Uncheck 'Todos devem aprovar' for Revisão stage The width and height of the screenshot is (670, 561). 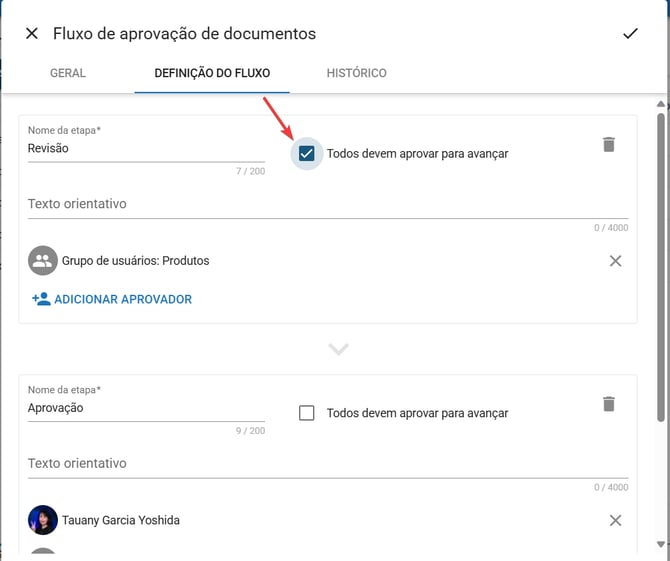tap(306, 153)
